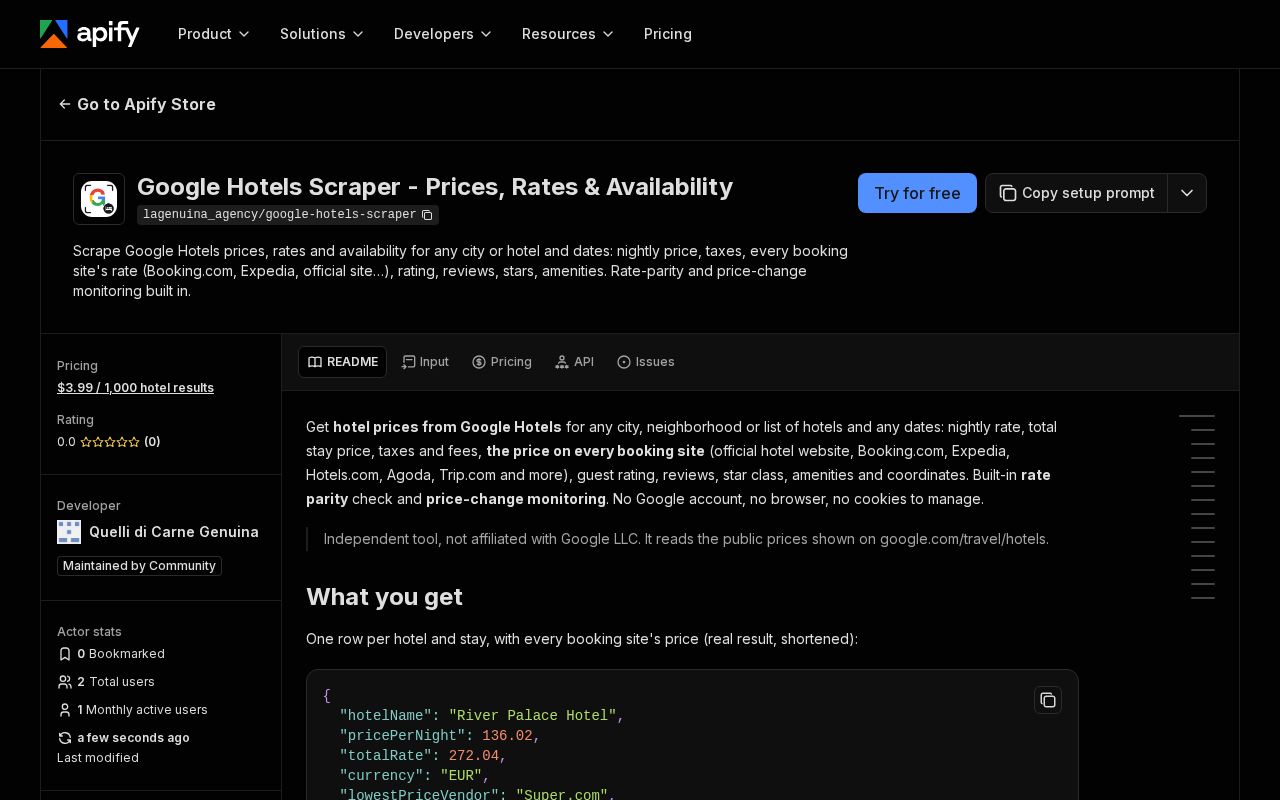The height and width of the screenshot is (800, 1280).
Task: Click the What you get heading
Action: click(384, 597)
